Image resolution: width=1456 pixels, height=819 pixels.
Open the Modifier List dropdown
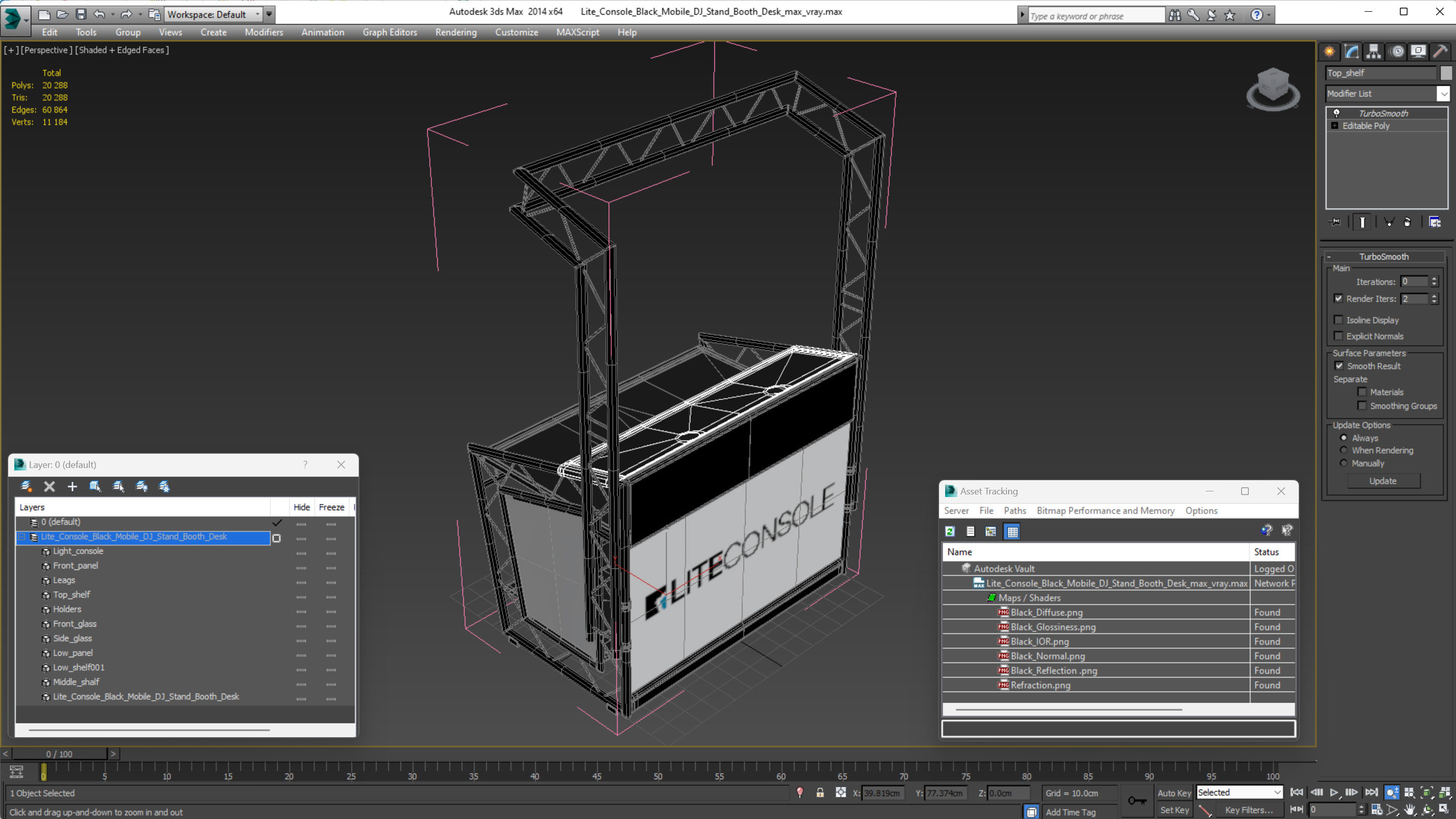pos(1444,93)
